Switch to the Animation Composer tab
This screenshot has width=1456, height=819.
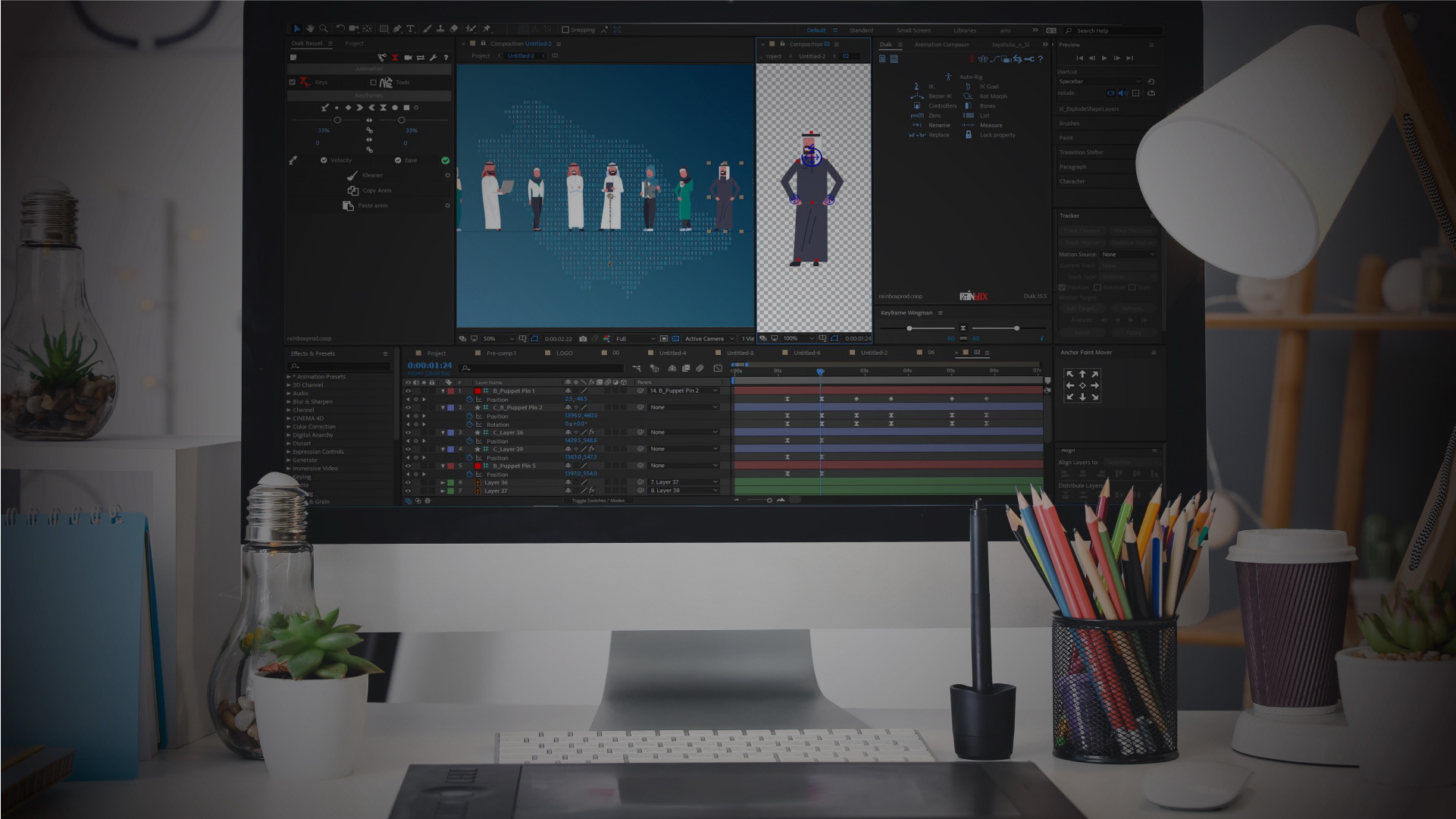coord(942,45)
